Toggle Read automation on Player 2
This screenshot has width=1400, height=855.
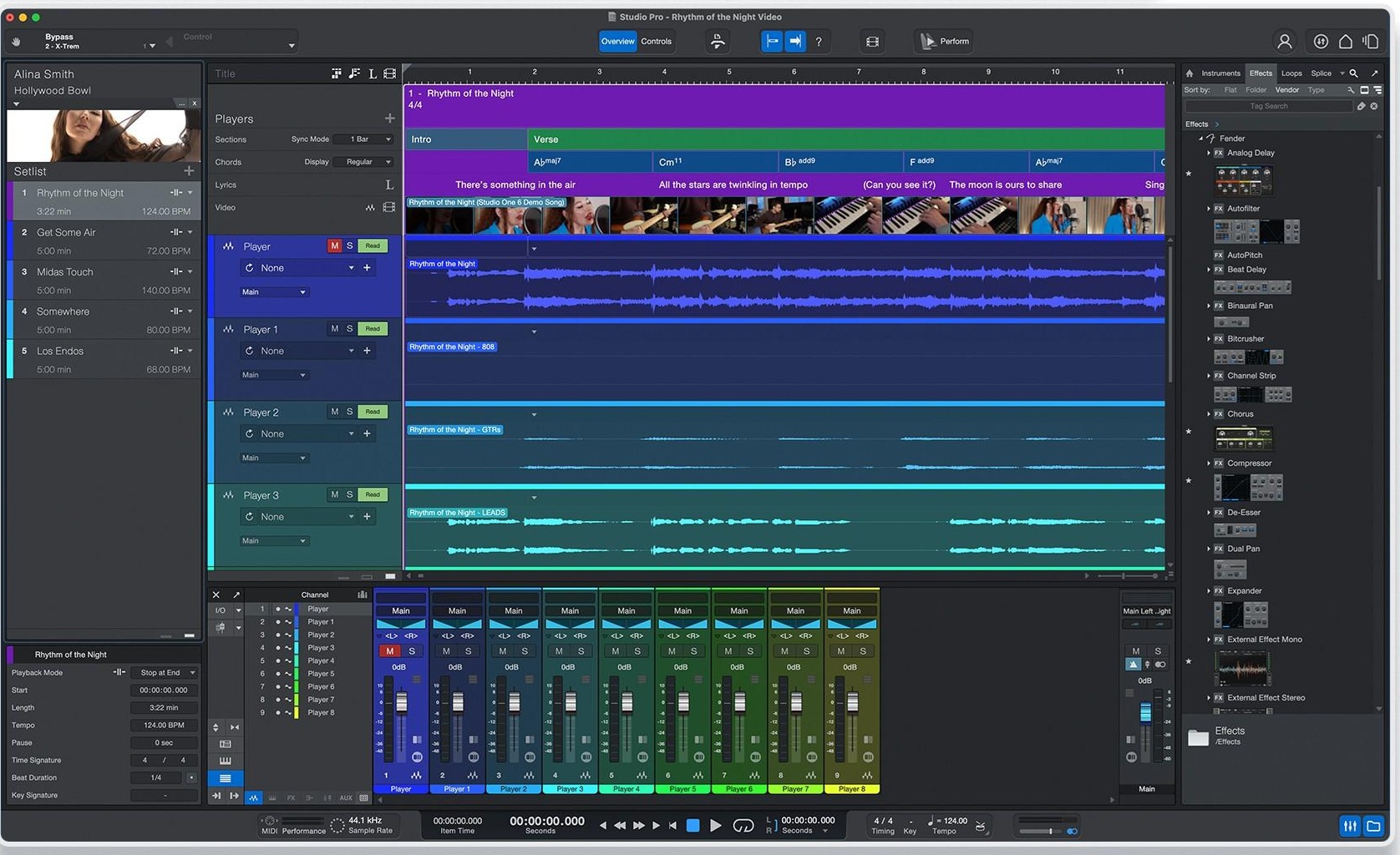point(373,411)
